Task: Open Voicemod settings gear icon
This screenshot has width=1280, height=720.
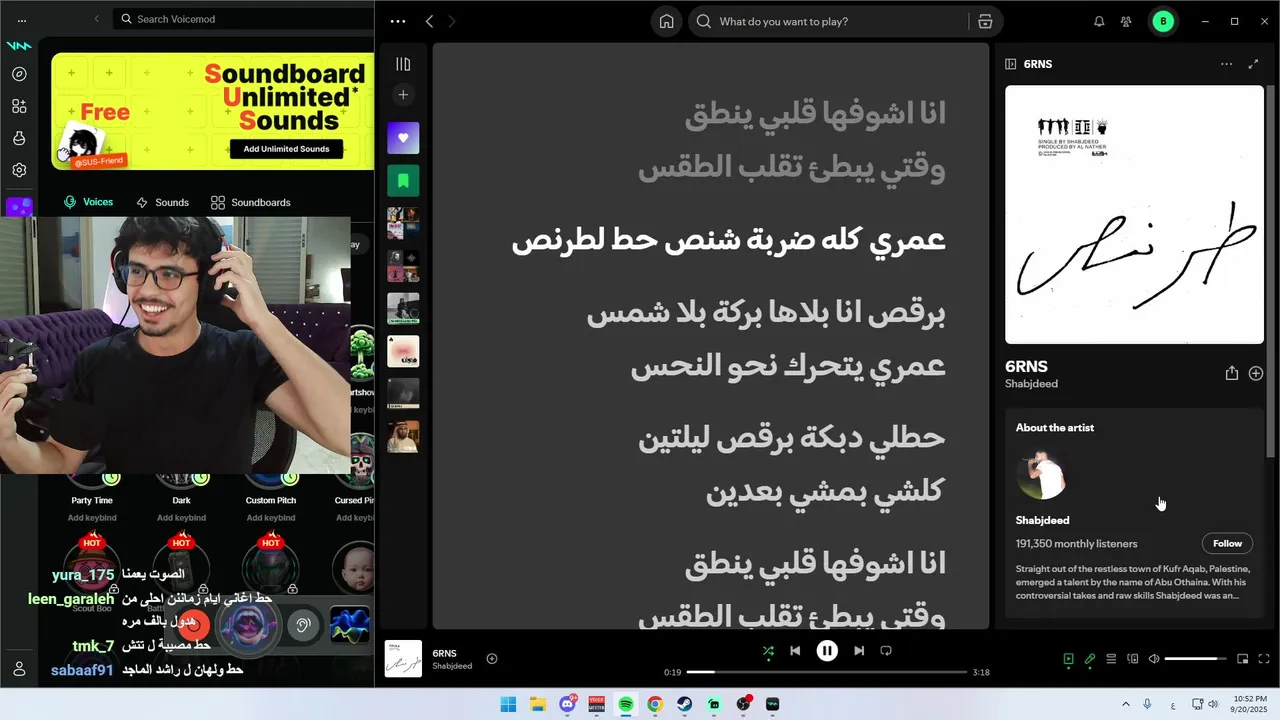Action: (x=19, y=170)
